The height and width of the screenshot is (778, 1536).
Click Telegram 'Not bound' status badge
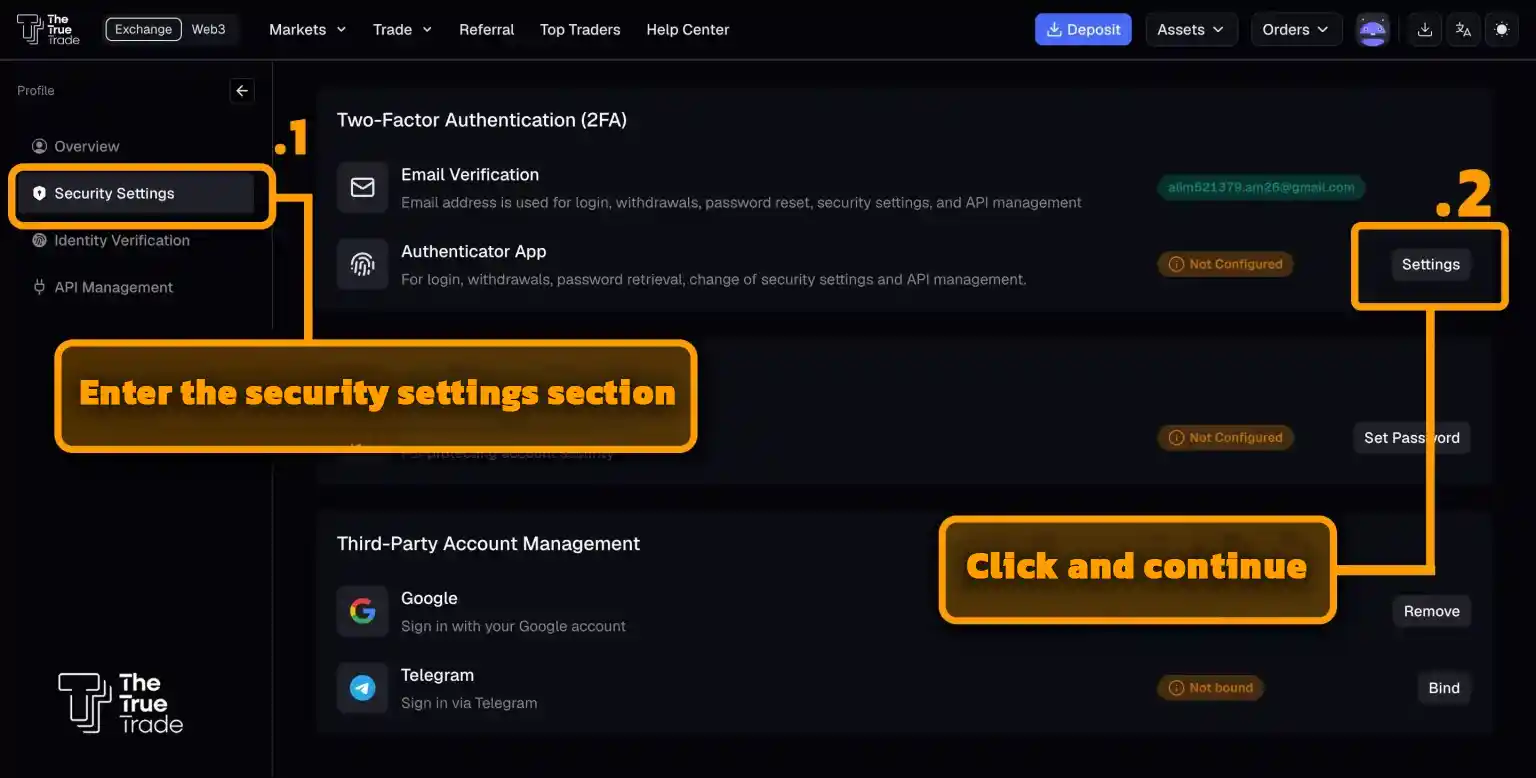pos(1211,688)
